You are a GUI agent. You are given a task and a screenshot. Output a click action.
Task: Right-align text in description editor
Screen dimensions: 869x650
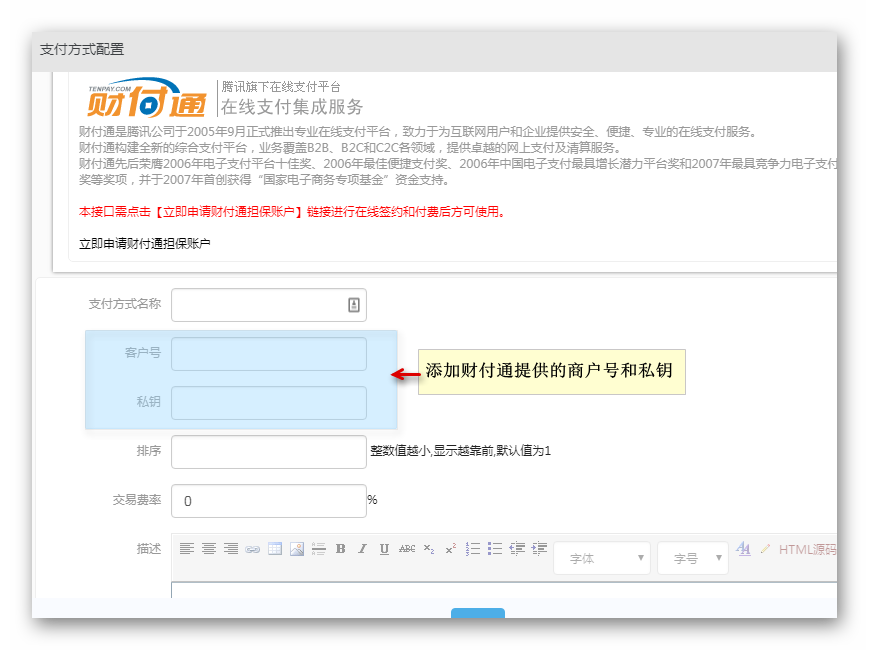231,549
